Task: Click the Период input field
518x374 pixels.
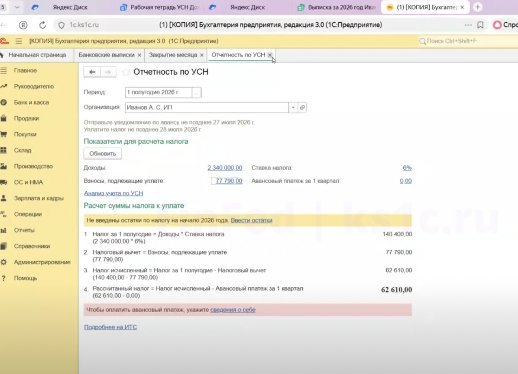Action: 158,92
